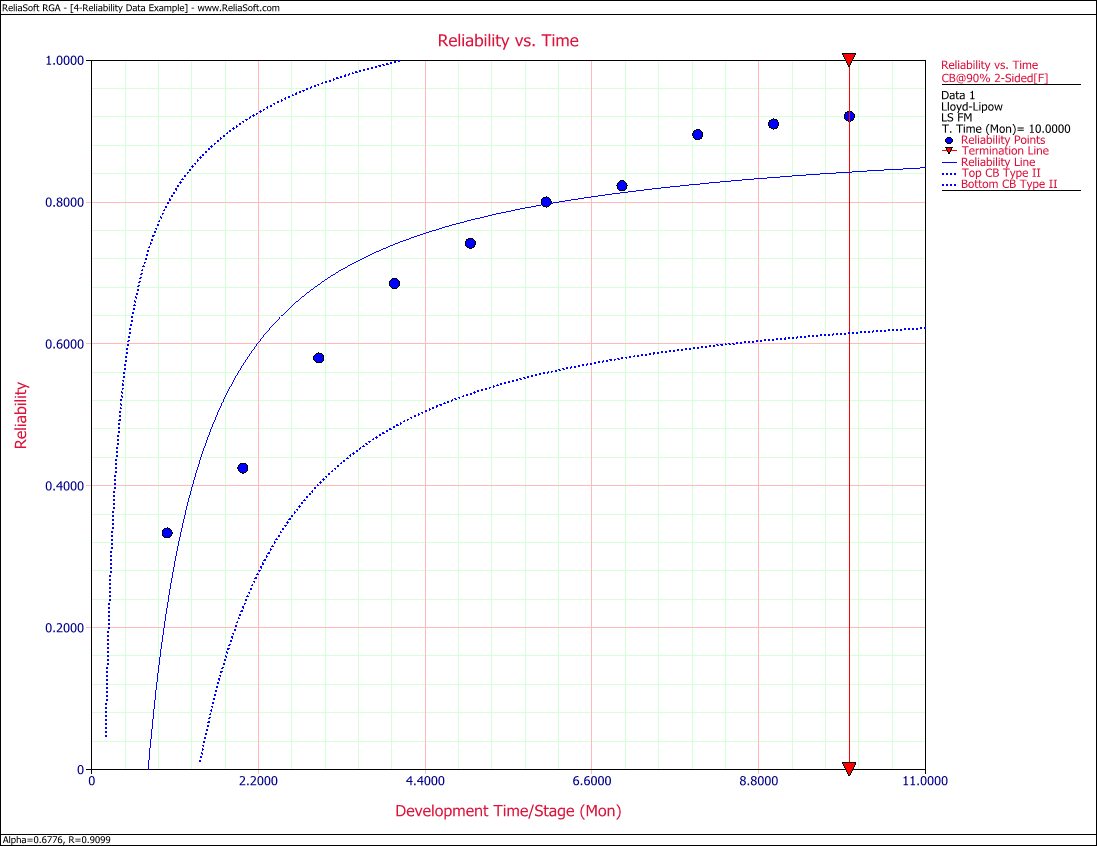Click the 11.0000 x-axis tick label

point(924,781)
